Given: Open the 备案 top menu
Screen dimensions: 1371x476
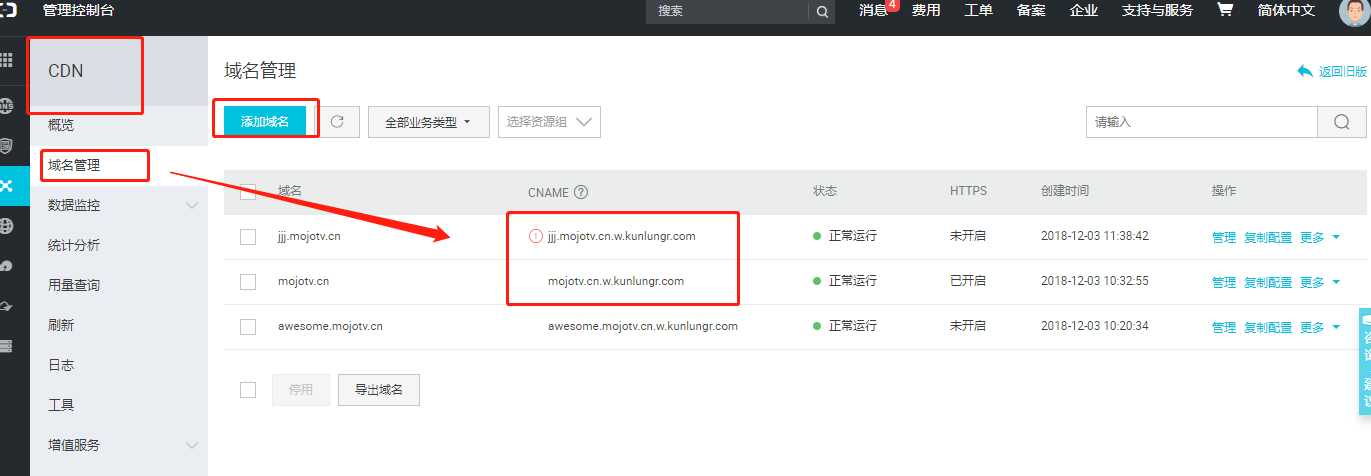Looking at the screenshot, I should click(1031, 11).
